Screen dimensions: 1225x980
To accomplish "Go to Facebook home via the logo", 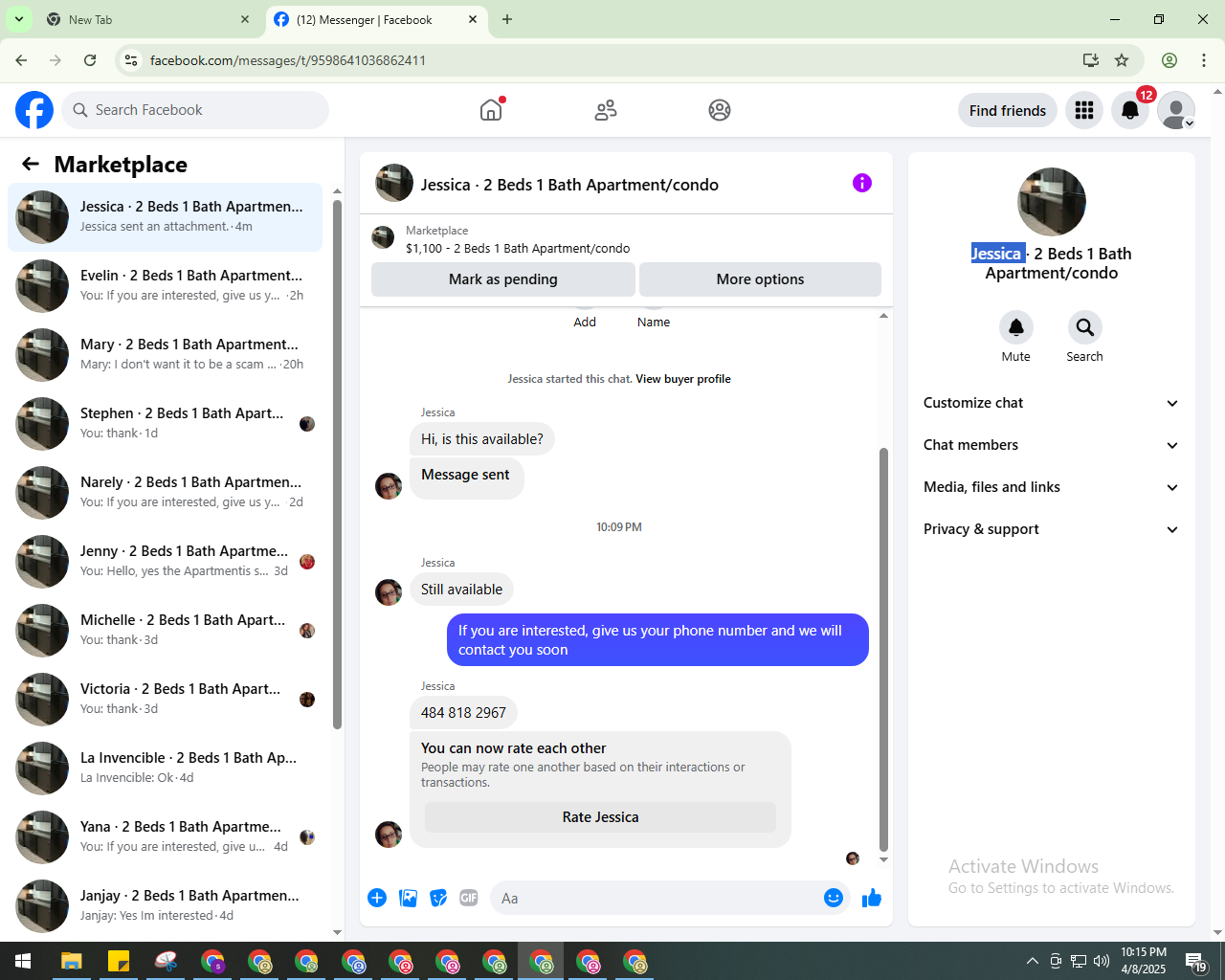I will click(x=34, y=110).
